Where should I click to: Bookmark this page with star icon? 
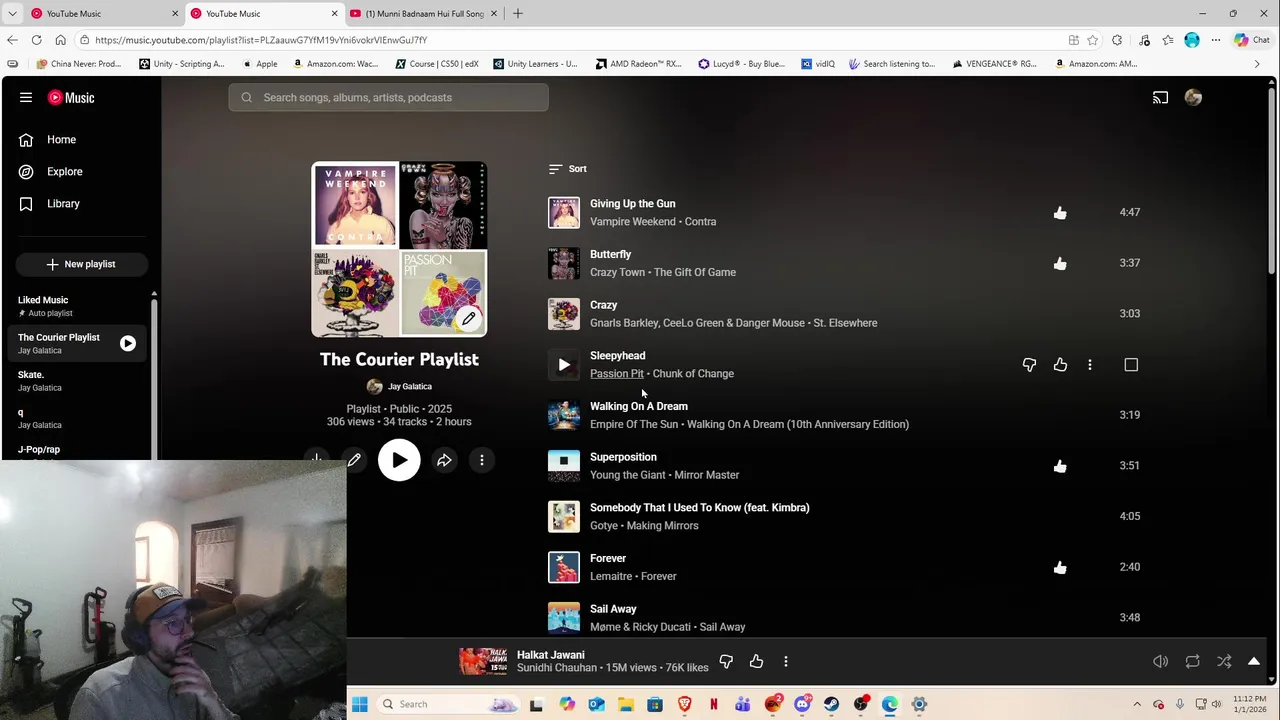1093,40
